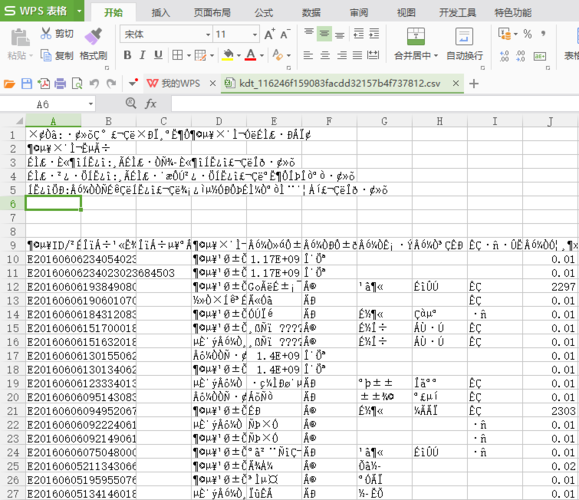Click the Print icon in quick toolbar
Screen dimensions: 579x500
[60, 84]
